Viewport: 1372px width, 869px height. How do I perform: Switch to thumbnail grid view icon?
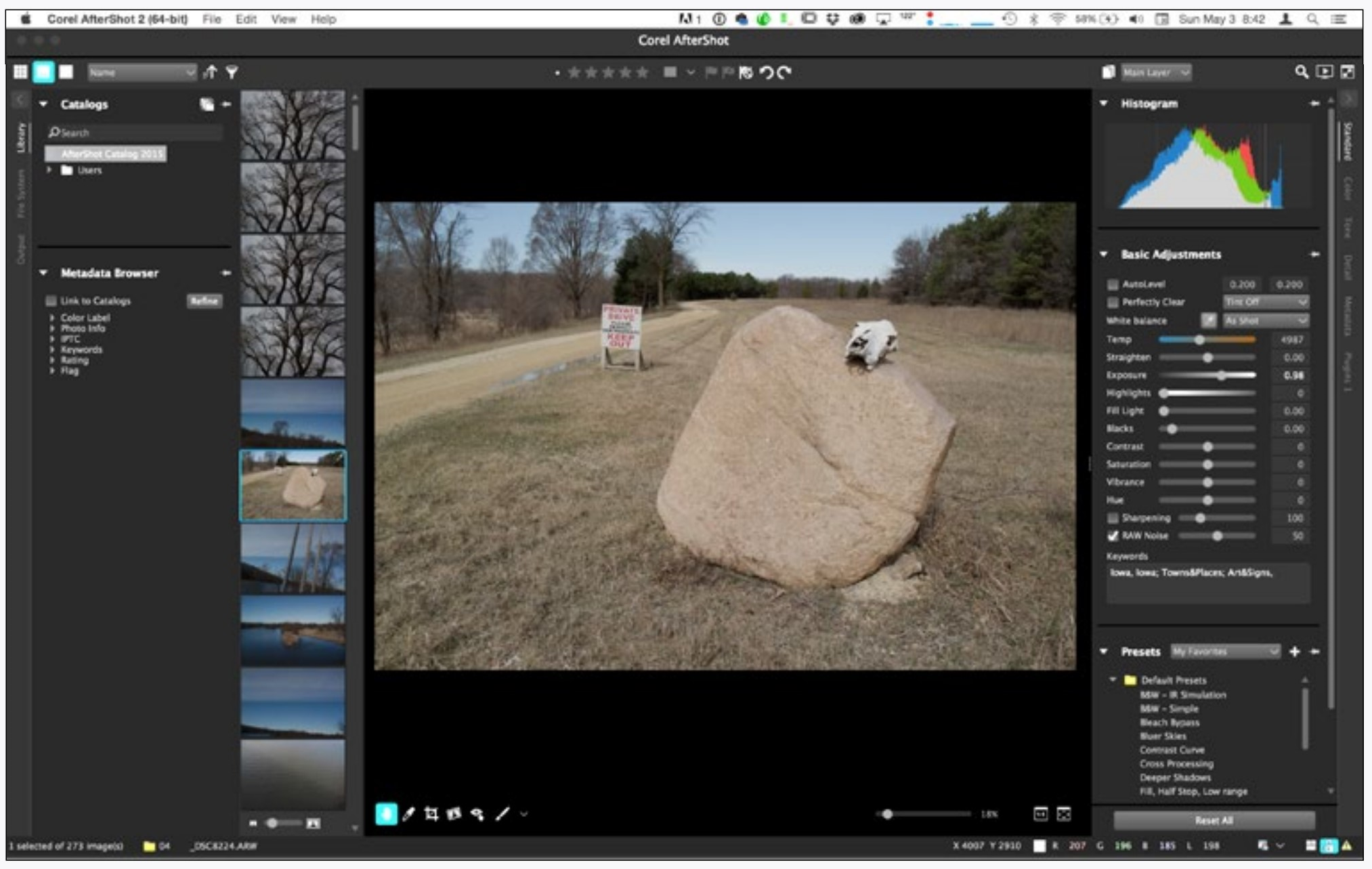tap(20, 72)
